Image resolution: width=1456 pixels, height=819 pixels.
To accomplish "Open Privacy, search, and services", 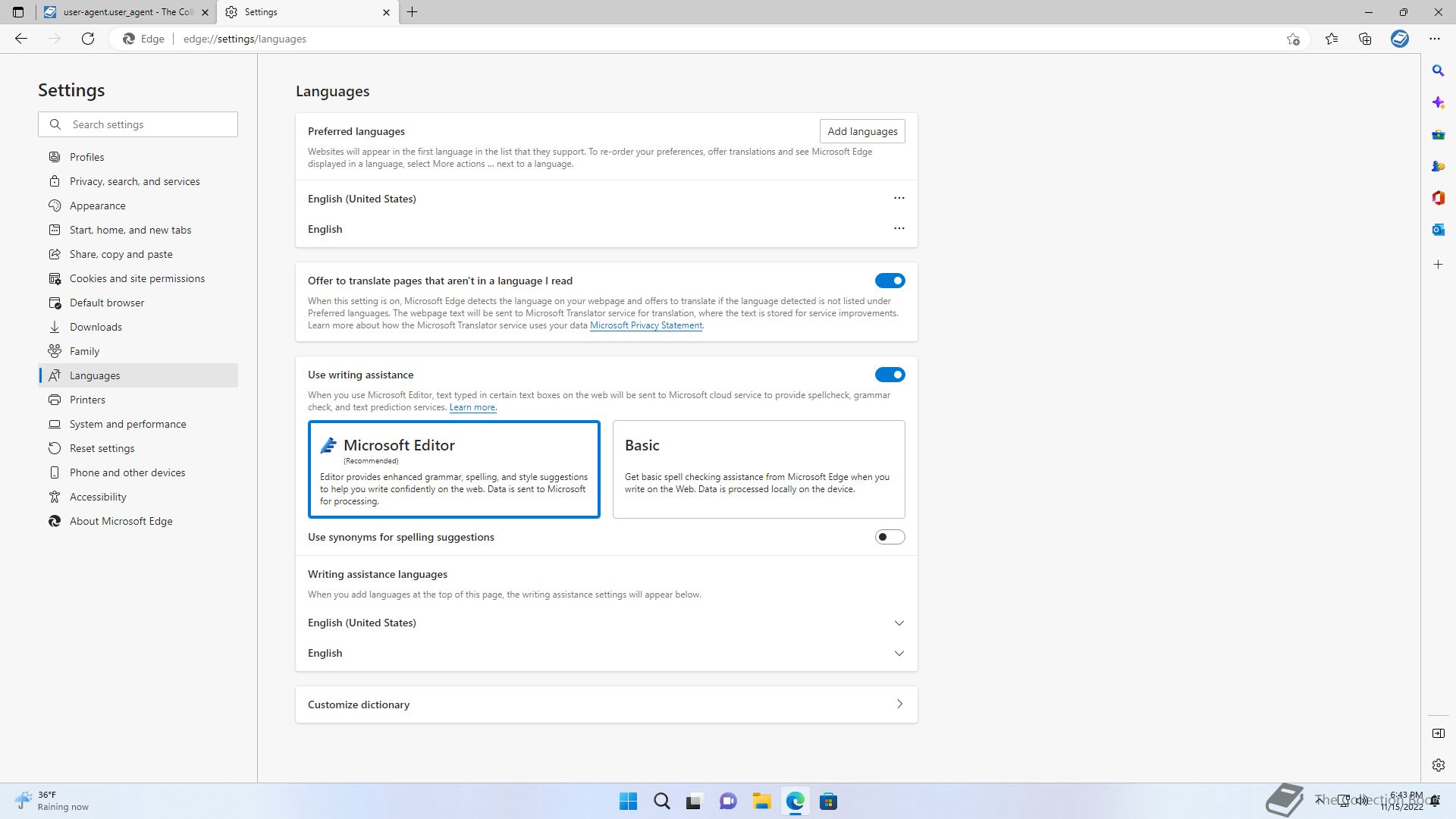I will (138, 181).
